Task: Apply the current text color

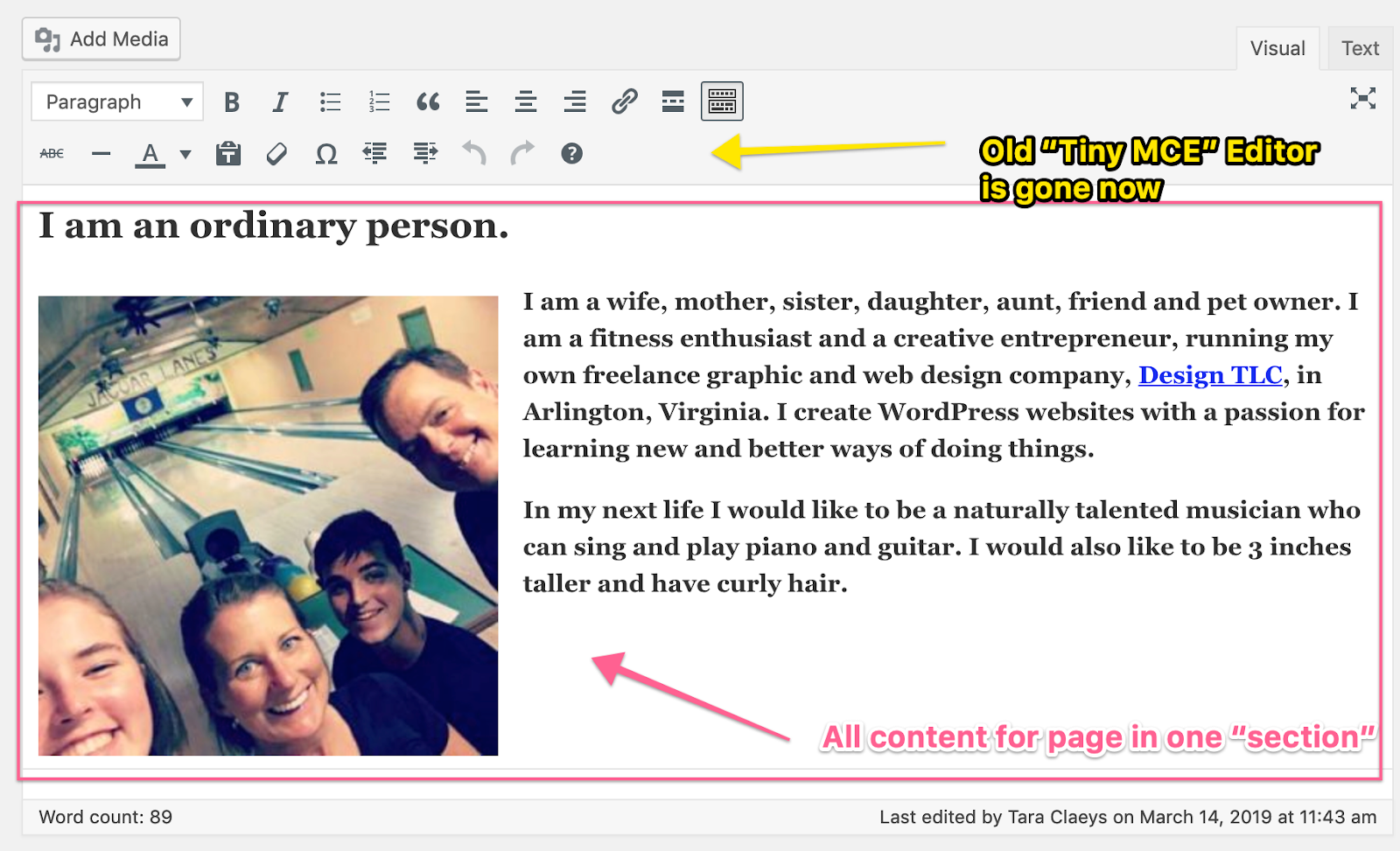Action: tap(150, 155)
